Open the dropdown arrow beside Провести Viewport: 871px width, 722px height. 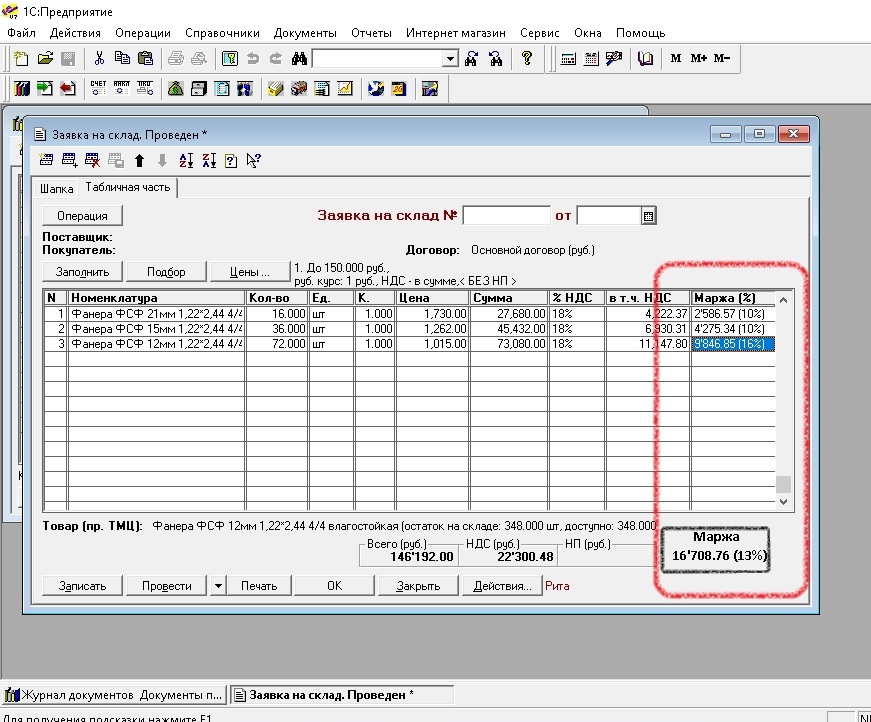point(218,586)
